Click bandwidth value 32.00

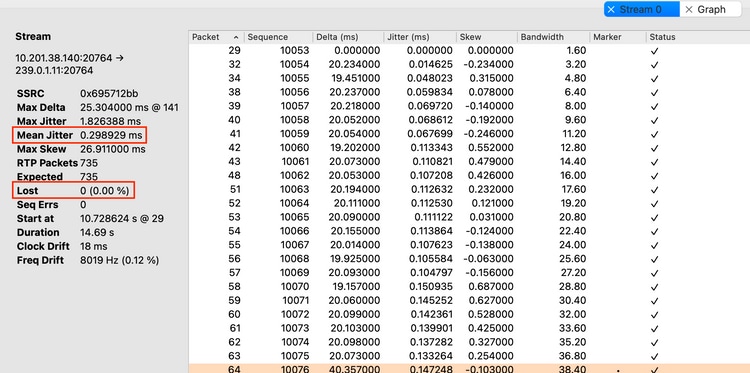click(573, 314)
